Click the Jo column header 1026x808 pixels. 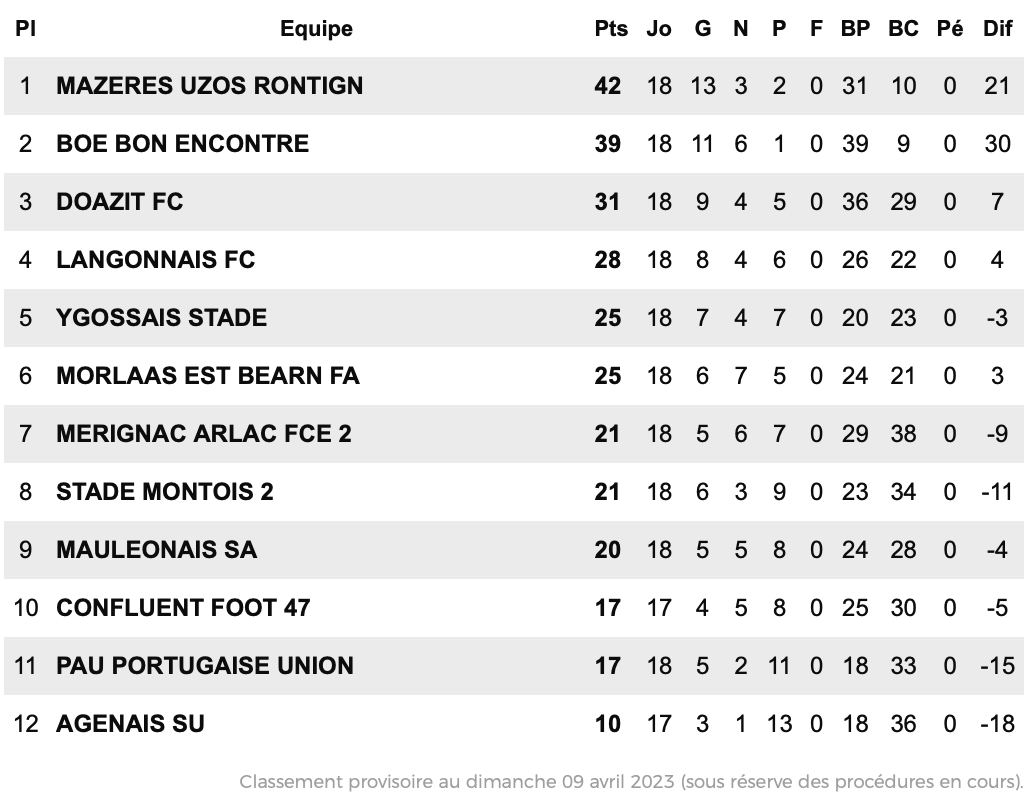(x=659, y=29)
